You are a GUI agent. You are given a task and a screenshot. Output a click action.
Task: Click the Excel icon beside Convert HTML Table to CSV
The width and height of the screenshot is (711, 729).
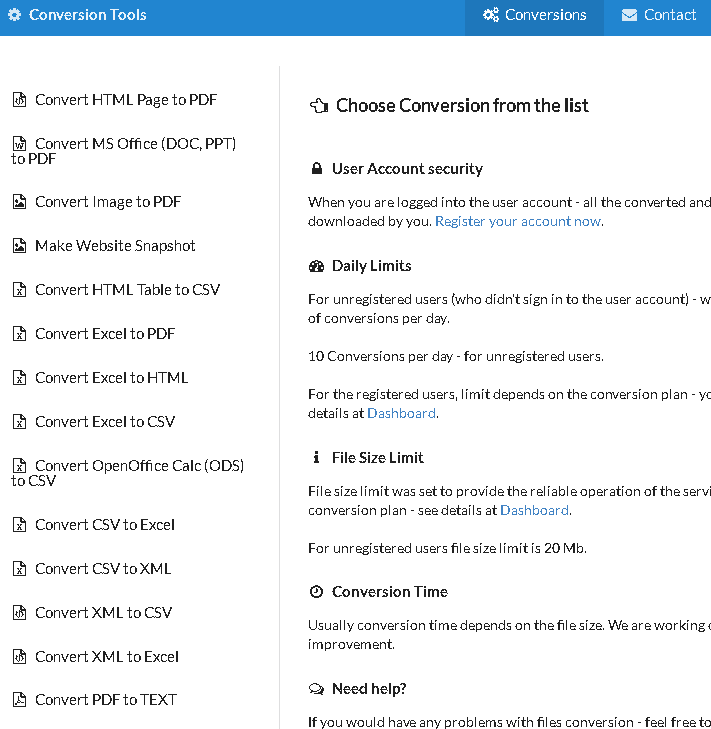[x=19, y=290]
